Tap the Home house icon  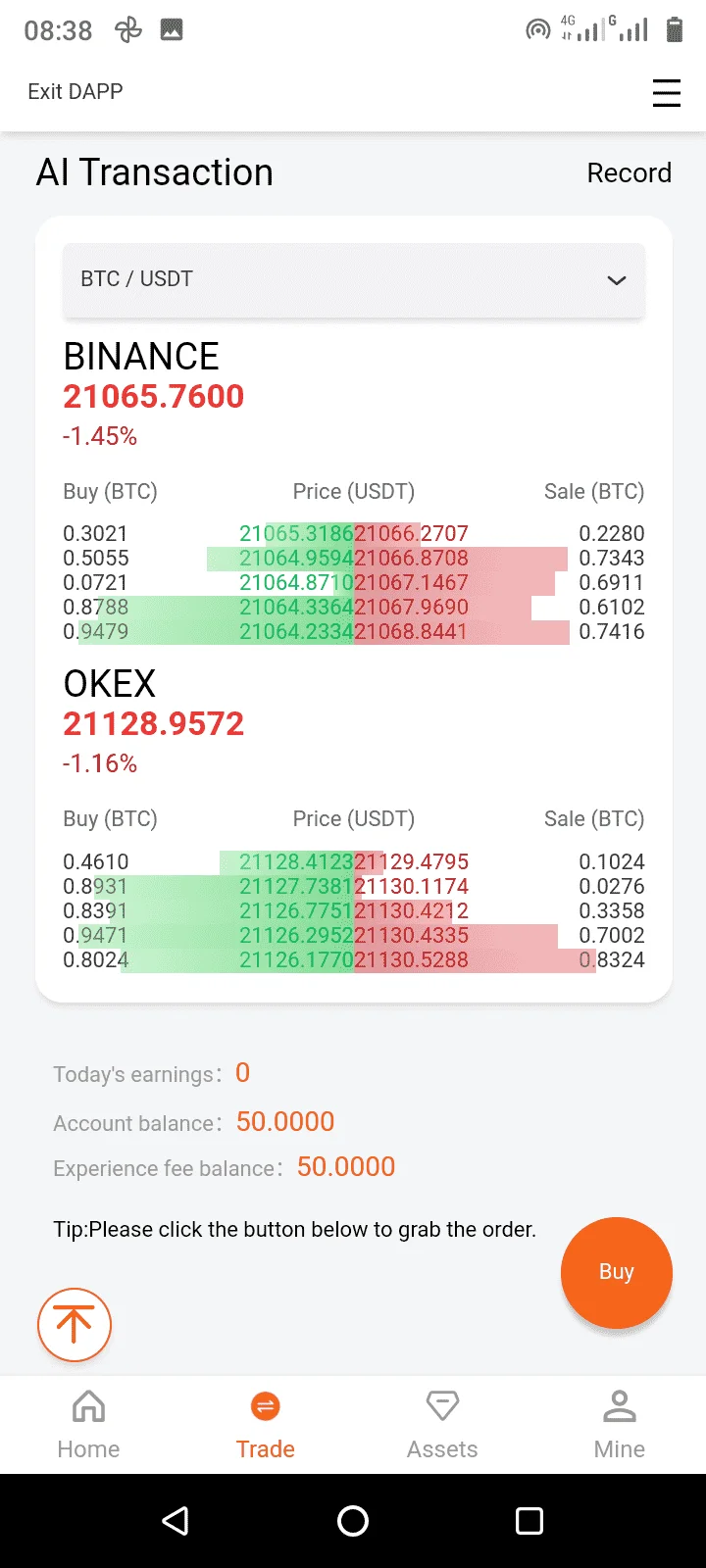[88, 1406]
